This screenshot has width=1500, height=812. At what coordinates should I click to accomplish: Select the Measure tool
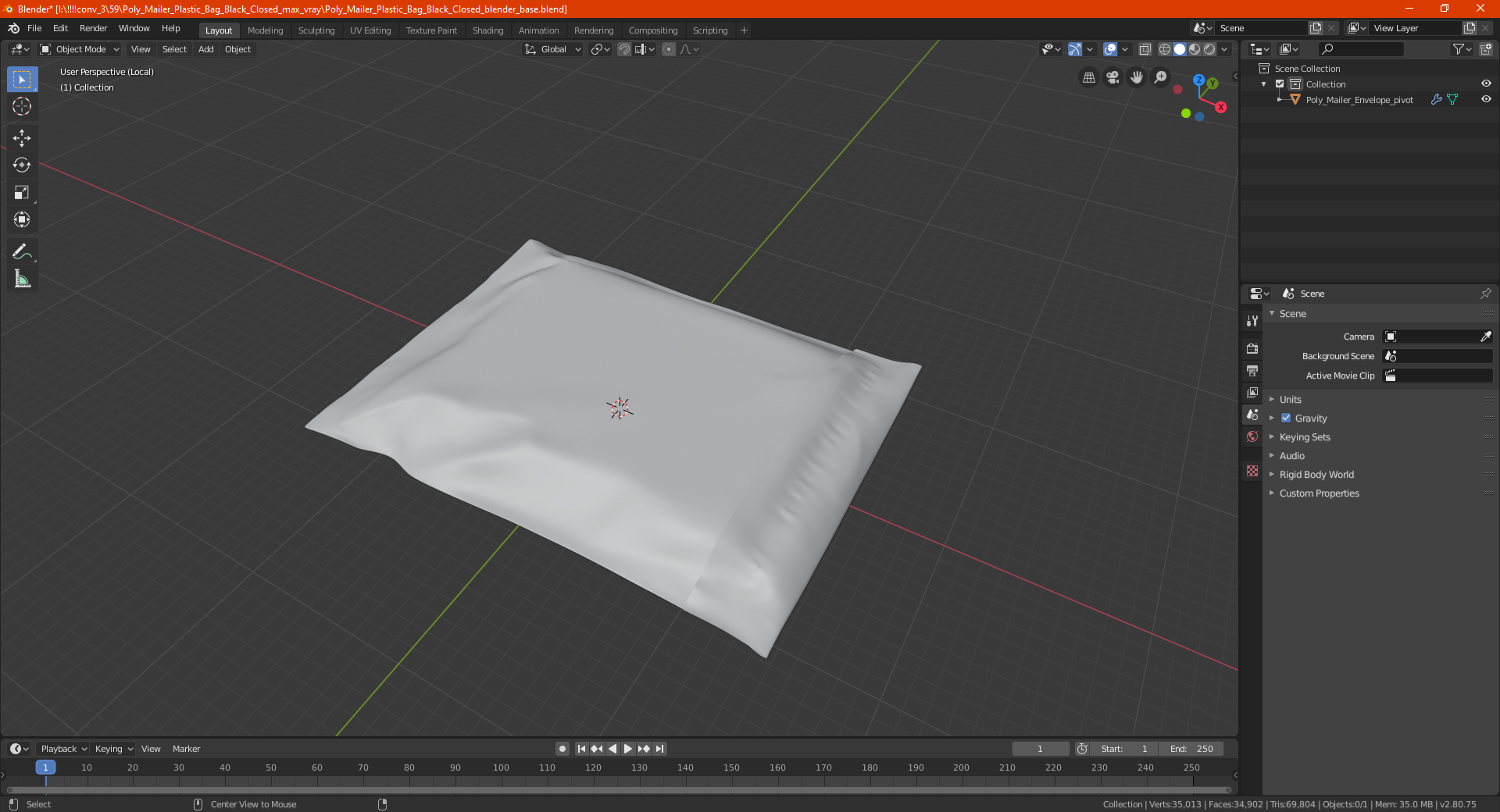coord(22,279)
